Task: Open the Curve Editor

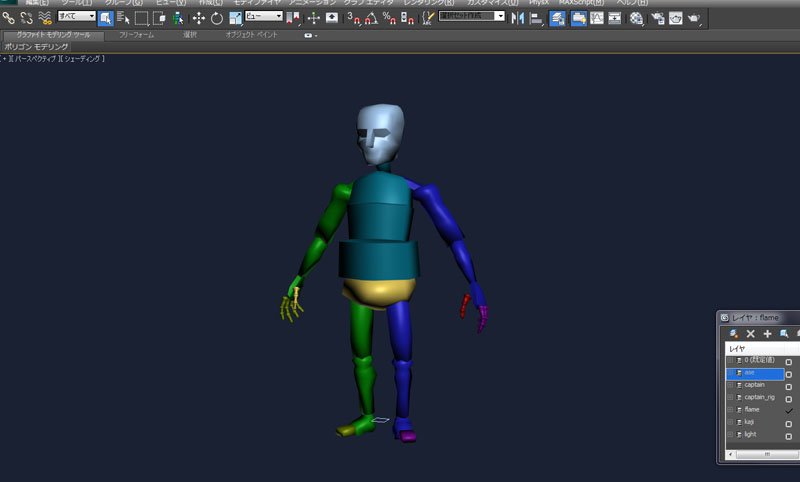Action: point(596,18)
